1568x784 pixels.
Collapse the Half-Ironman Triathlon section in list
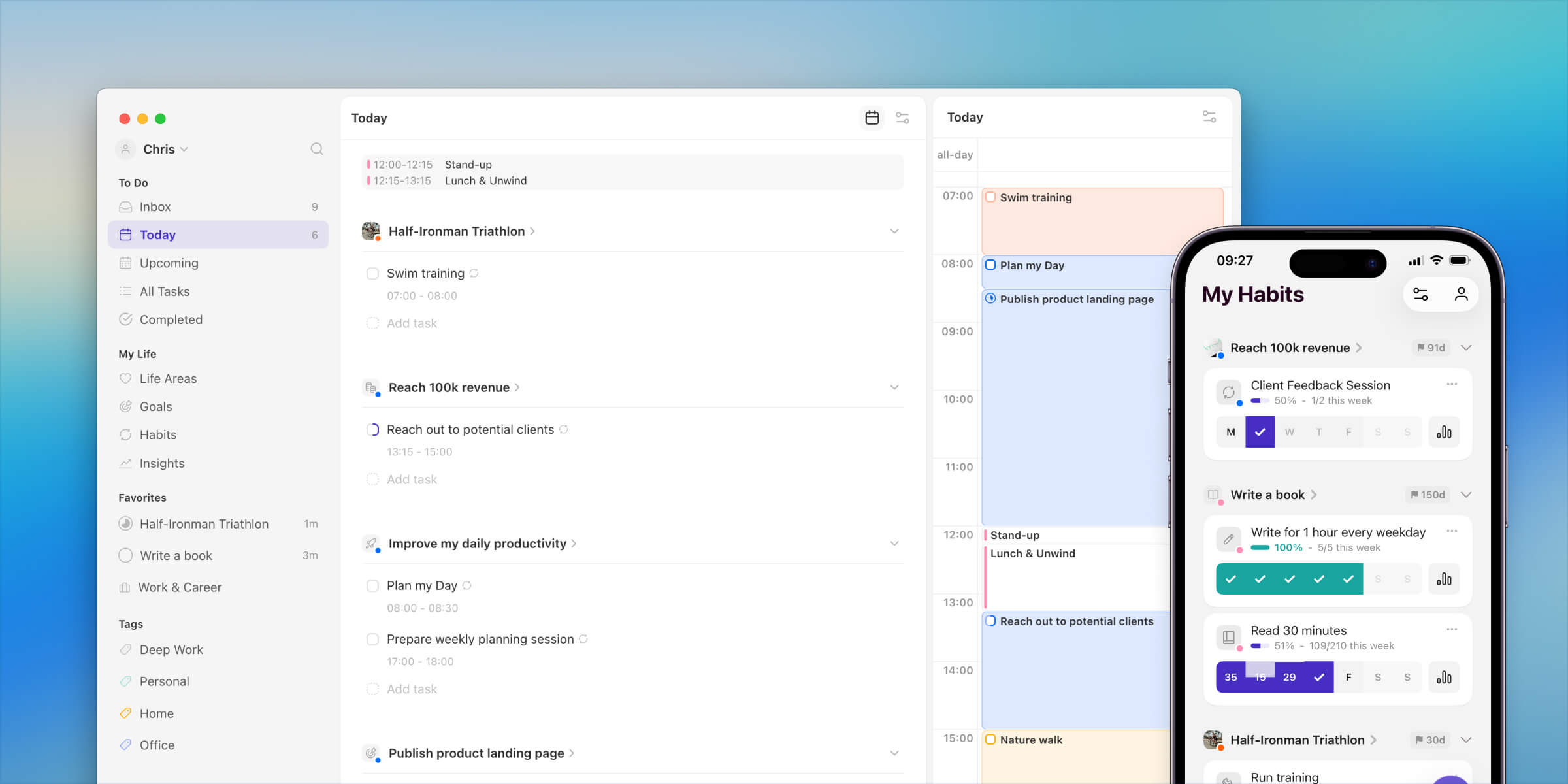[x=894, y=231]
